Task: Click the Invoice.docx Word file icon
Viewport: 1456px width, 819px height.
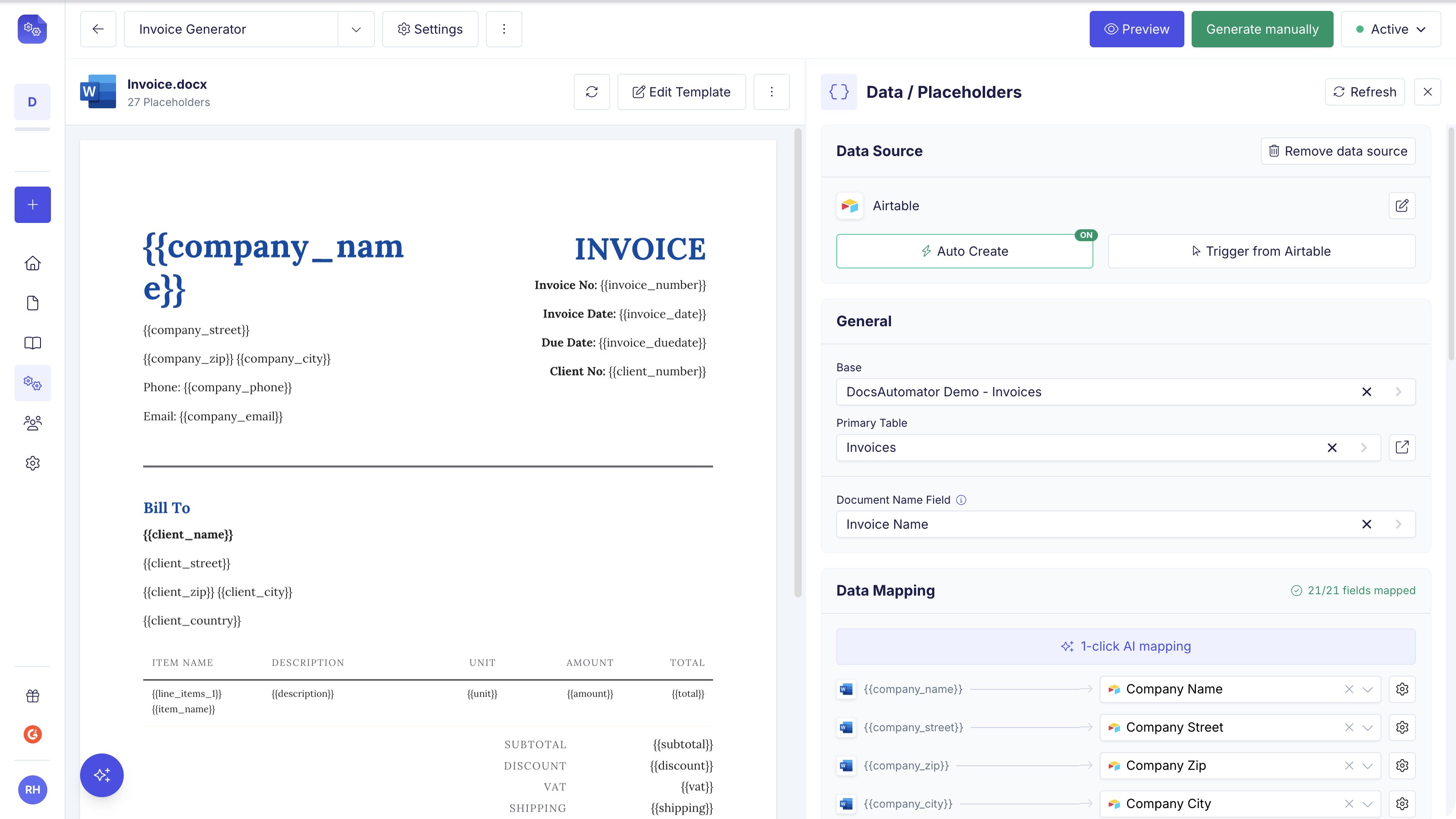Action: 98,91
